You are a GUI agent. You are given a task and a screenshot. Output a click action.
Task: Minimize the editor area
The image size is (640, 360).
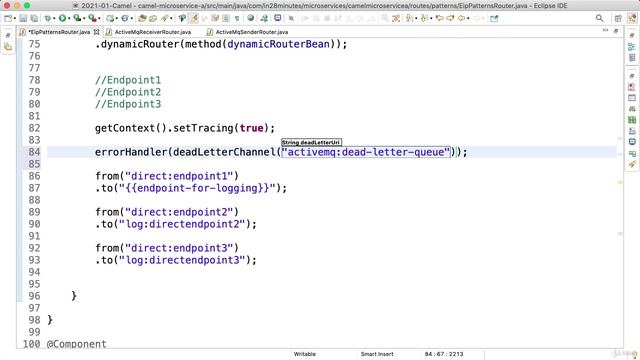[605, 31]
